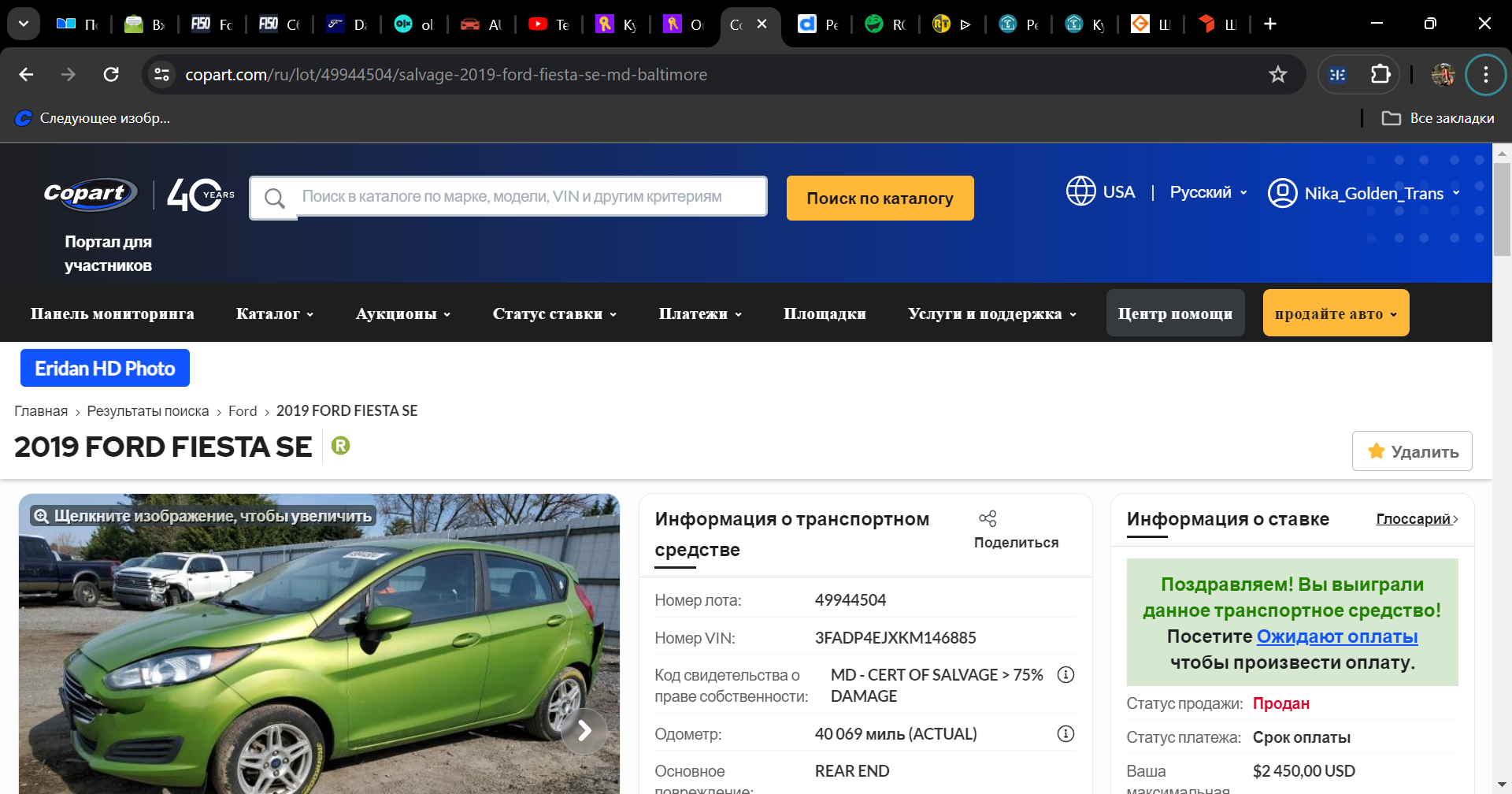
Task: Click the Eridan HD Photo button
Action: [105, 368]
